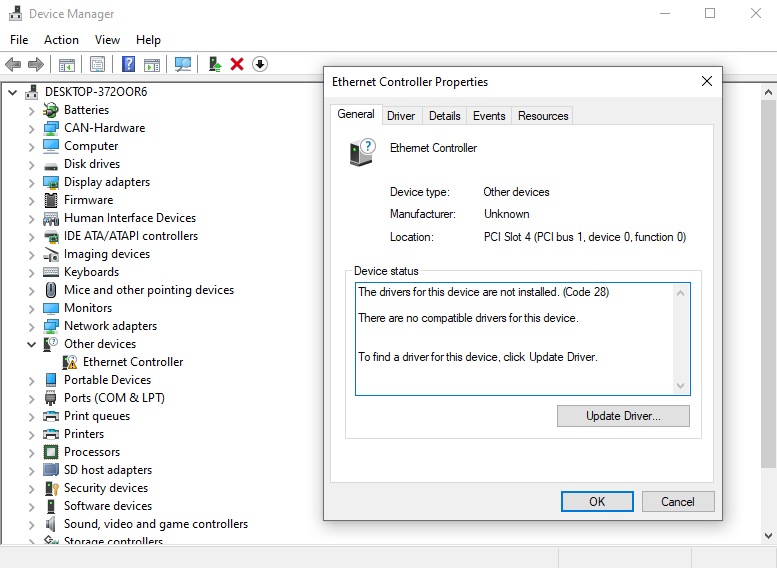Click the Device Manager tree scroll up arrow

point(768,92)
